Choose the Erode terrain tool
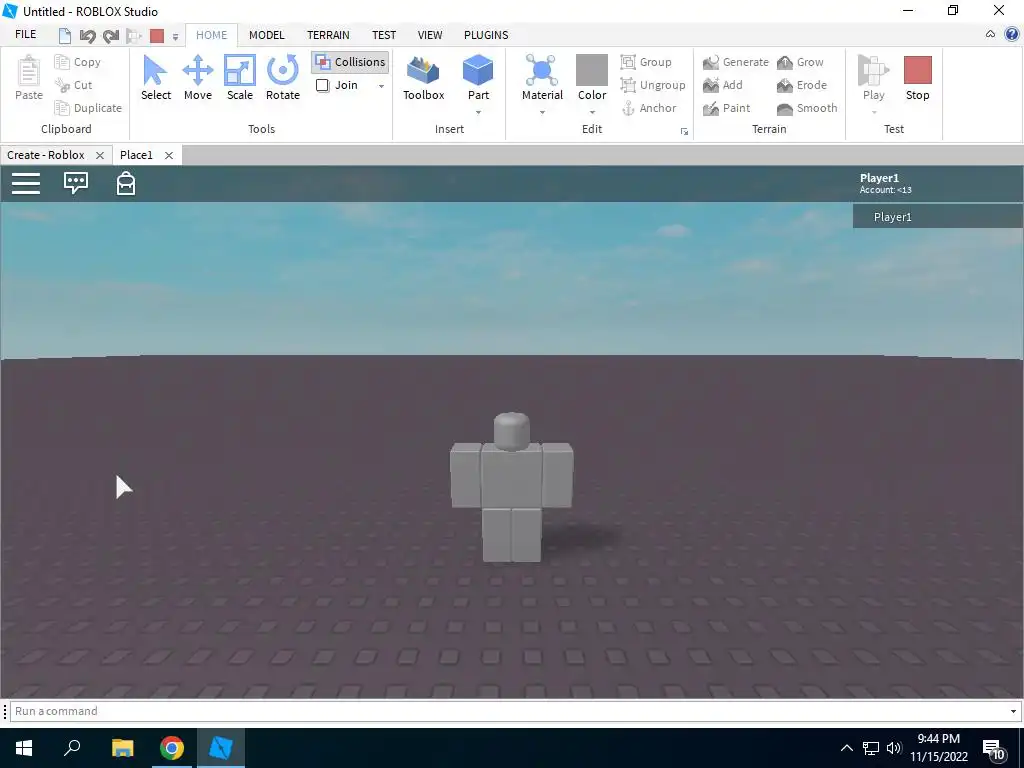Image resolution: width=1024 pixels, height=768 pixels. pos(802,85)
